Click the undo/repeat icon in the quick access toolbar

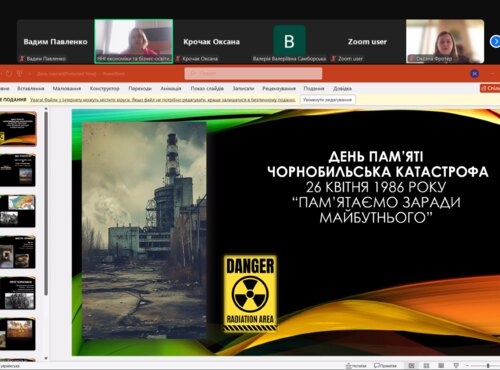tap(9, 73)
